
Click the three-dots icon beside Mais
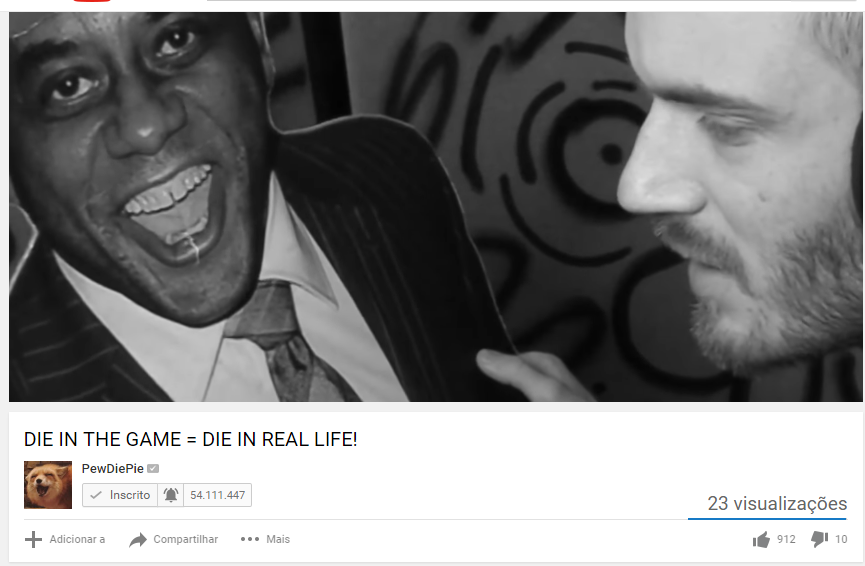point(250,539)
